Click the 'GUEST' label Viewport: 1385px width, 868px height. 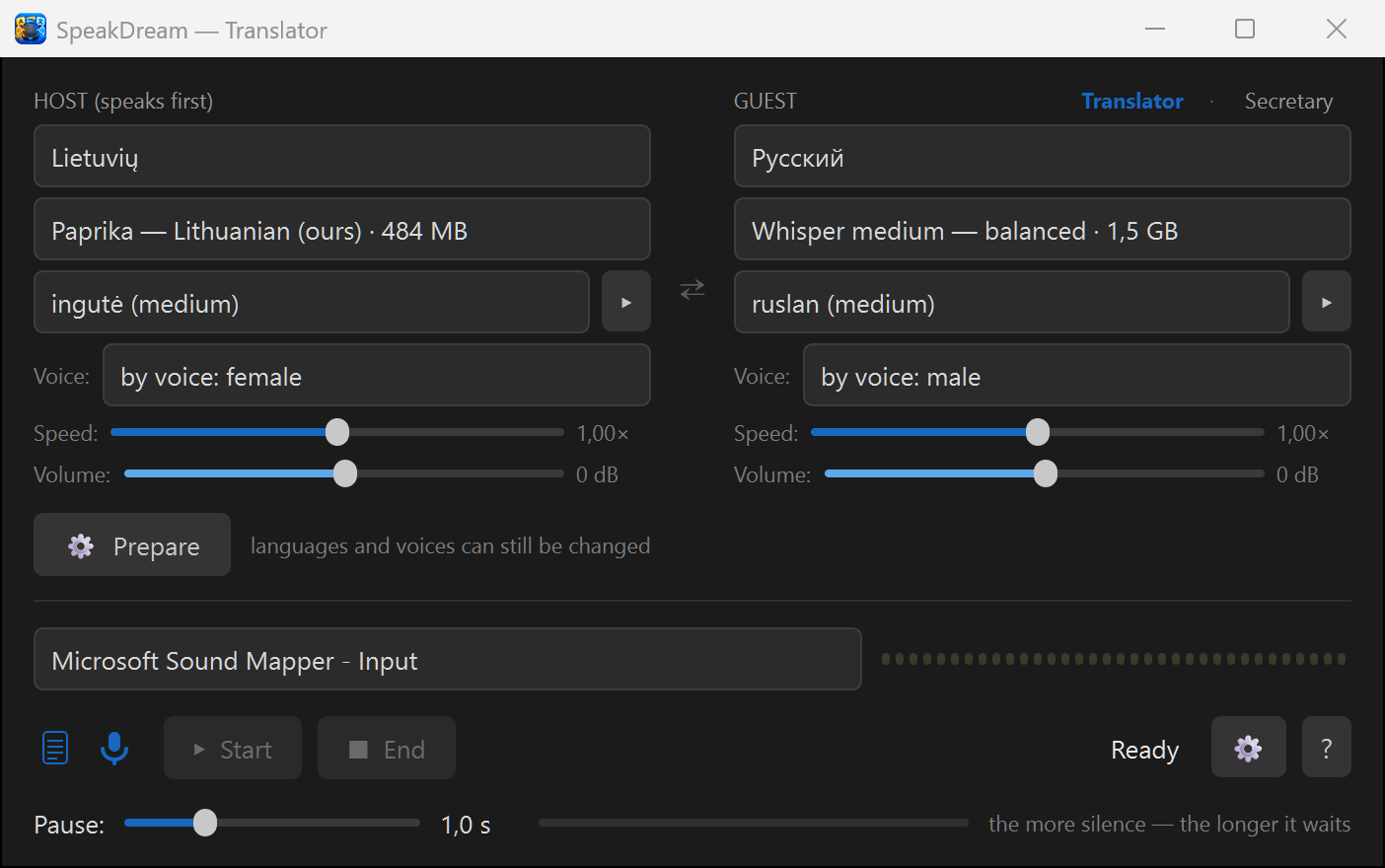pyautogui.click(x=765, y=101)
